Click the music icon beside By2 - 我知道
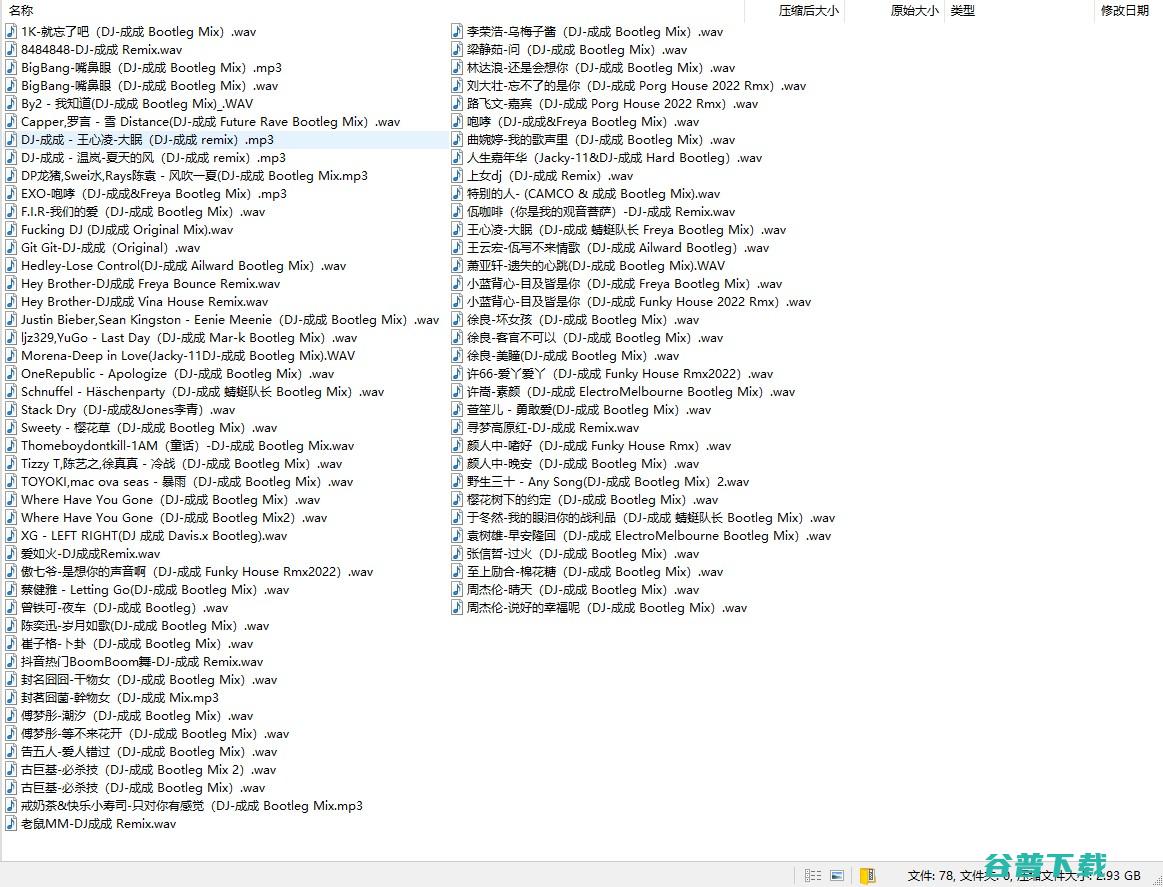Viewport: 1163px width, 887px height. coord(11,104)
